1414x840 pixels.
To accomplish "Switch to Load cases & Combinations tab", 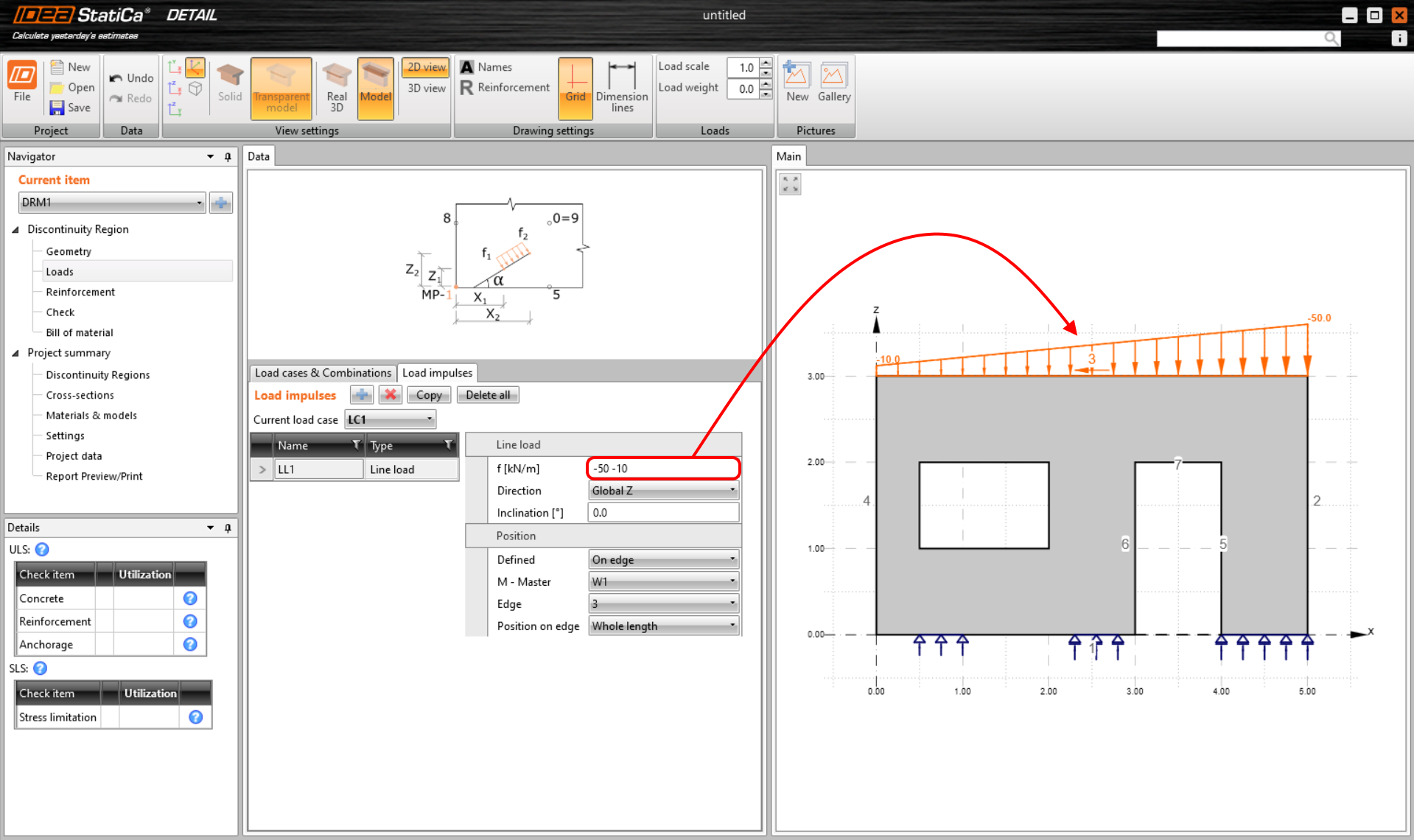I will point(322,372).
